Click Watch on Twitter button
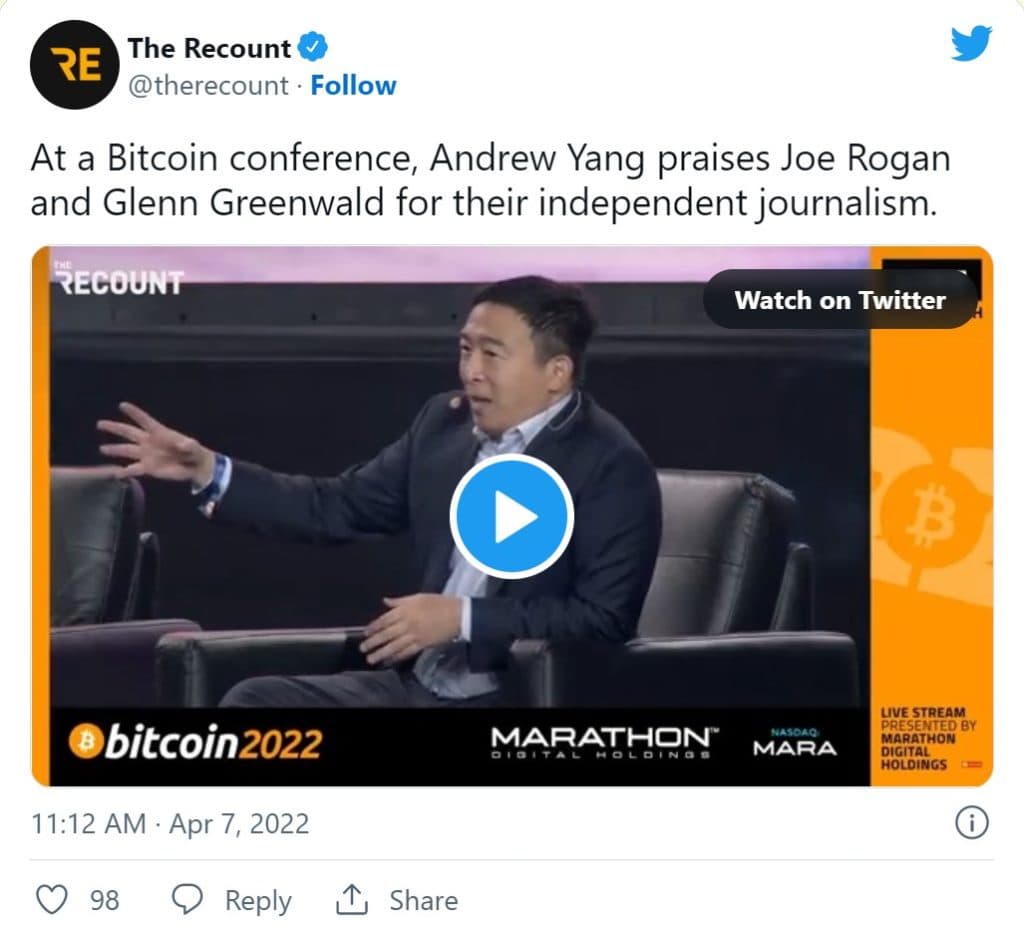 [840, 300]
